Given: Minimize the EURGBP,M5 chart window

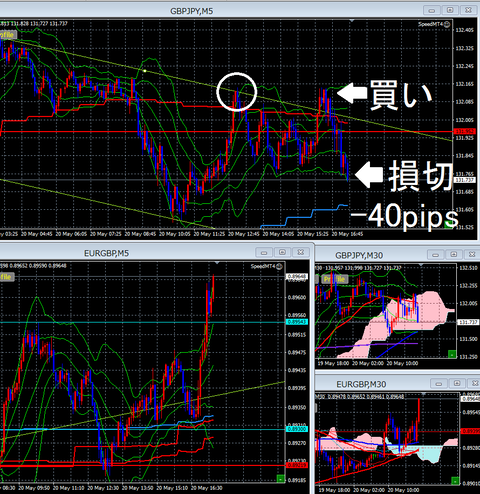Looking at the screenshot, I should point(264,253).
